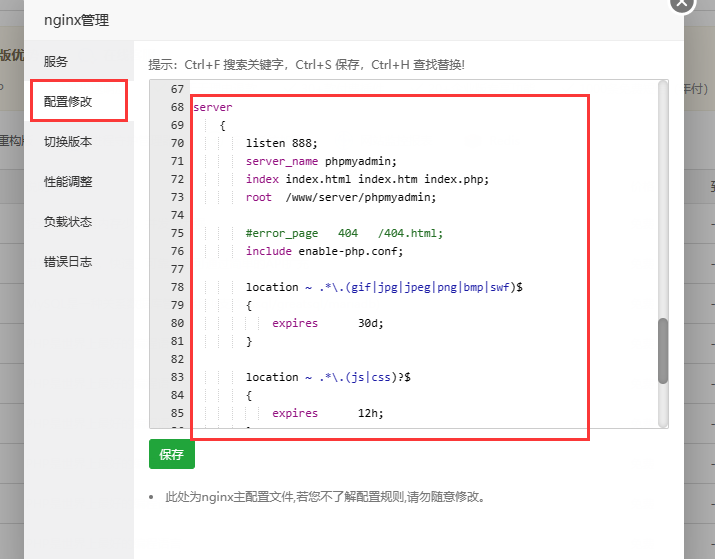Close the nginx管理 dialog

(x=682, y=4)
